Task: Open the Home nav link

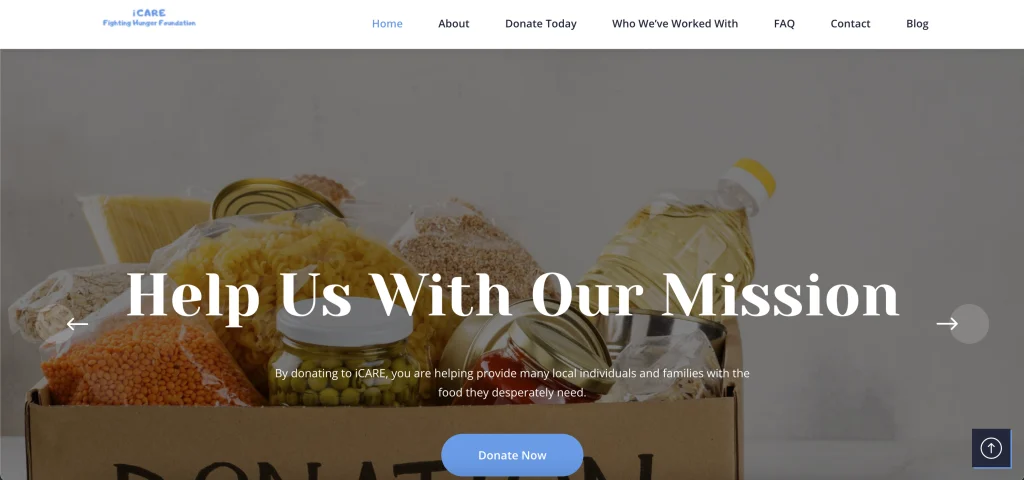Action: (x=387, y=24)
